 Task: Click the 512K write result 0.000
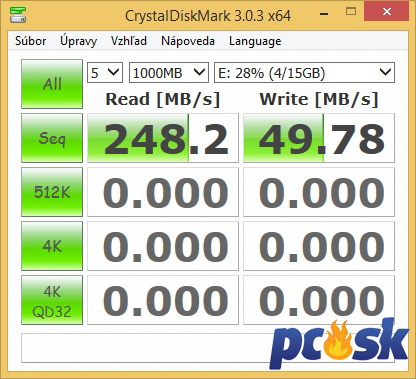coord(319,192)
